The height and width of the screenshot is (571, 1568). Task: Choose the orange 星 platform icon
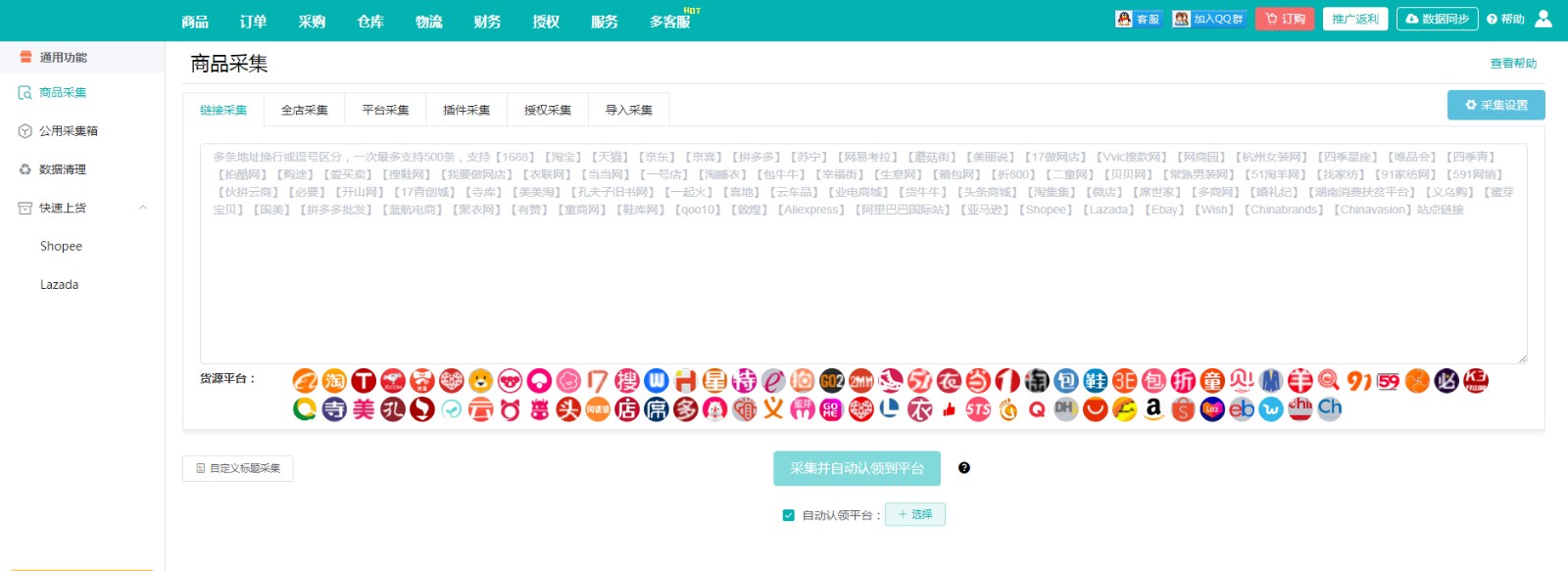[714, 381]
